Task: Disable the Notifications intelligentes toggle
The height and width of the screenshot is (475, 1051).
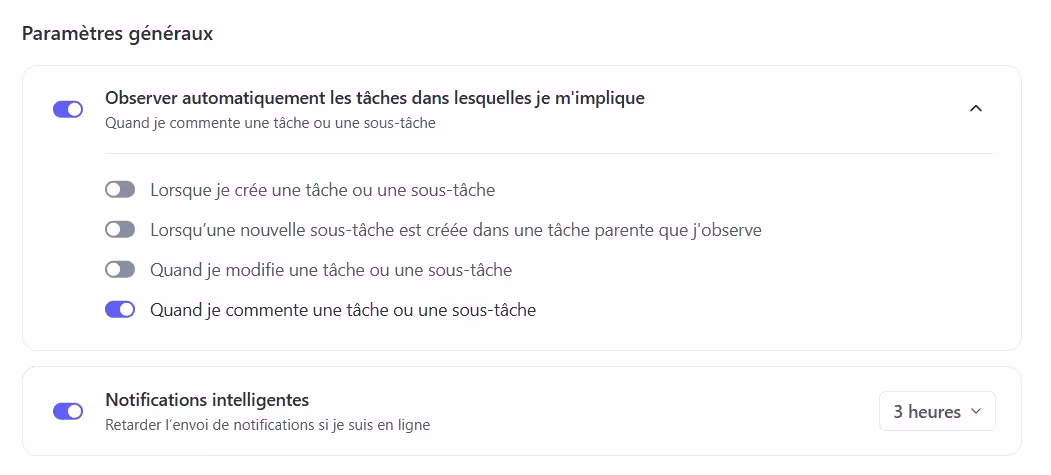Action: click(68, 411)
